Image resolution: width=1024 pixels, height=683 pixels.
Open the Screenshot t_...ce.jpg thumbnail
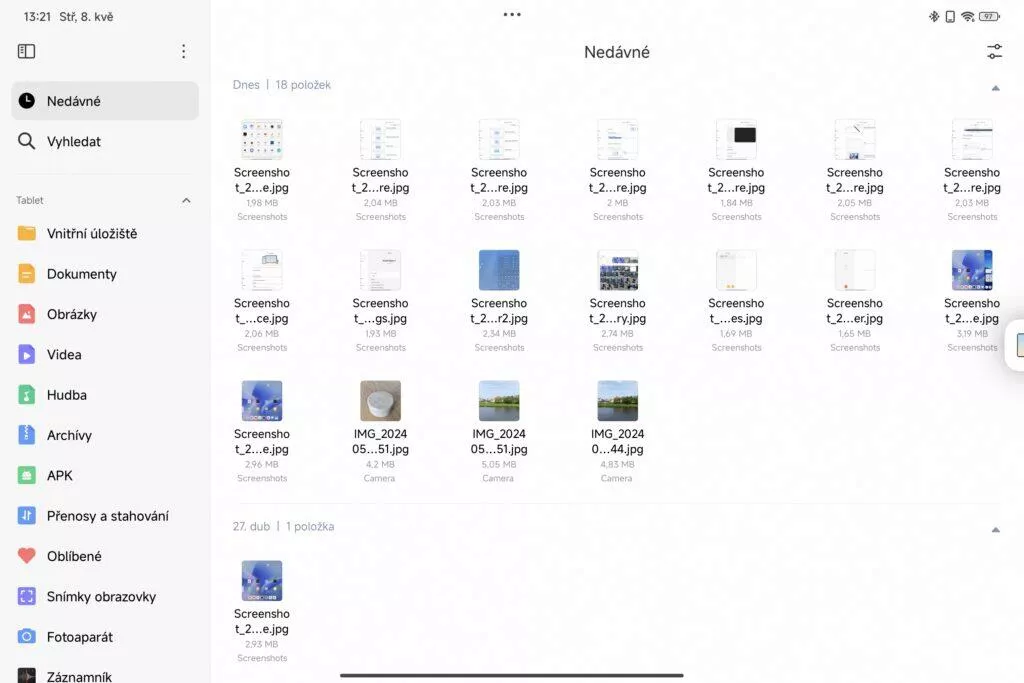click(262, 270)
